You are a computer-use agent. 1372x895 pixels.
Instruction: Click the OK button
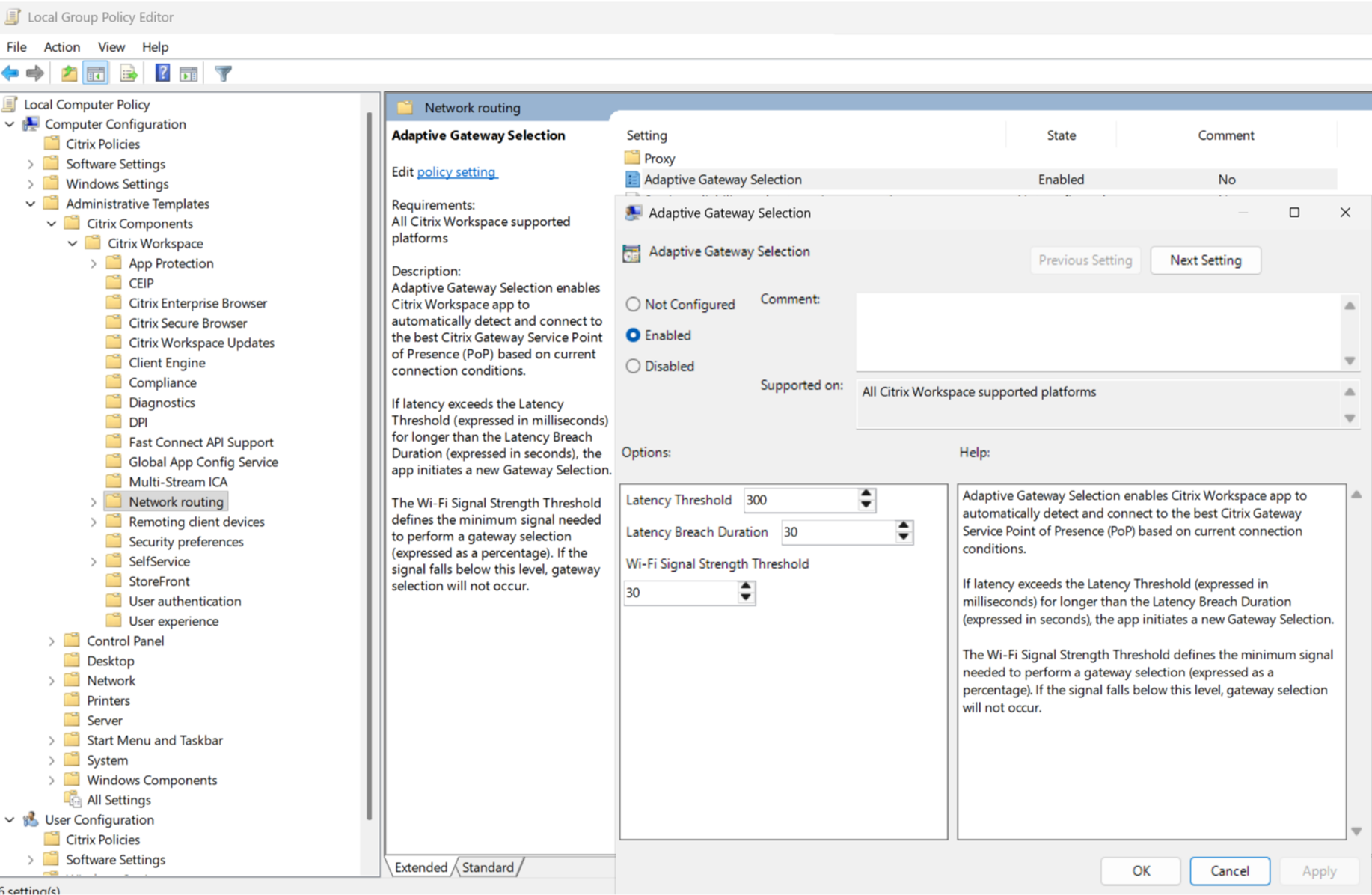click(1141, 870)
